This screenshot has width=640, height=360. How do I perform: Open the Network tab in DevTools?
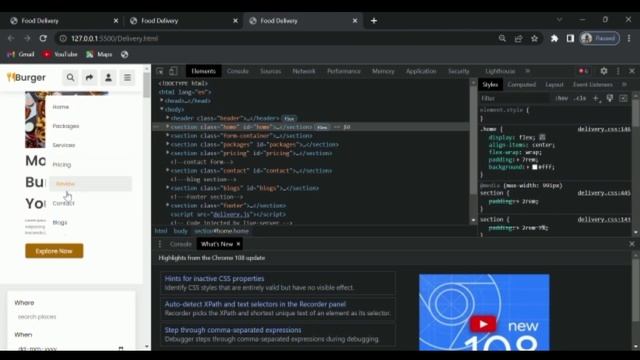(304, 71)
